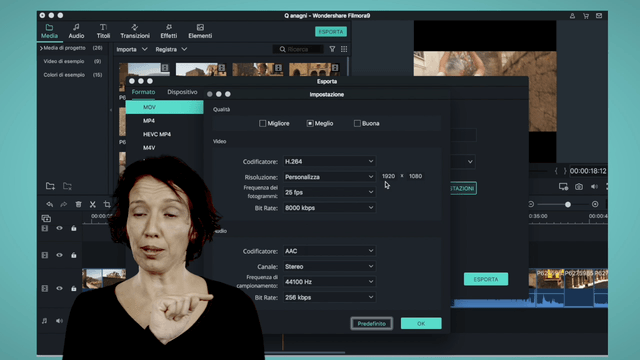Open the Transizioni tab
The height and width of the screenshot is (360, 640).
pyautogui.click(x=135, y=31)
